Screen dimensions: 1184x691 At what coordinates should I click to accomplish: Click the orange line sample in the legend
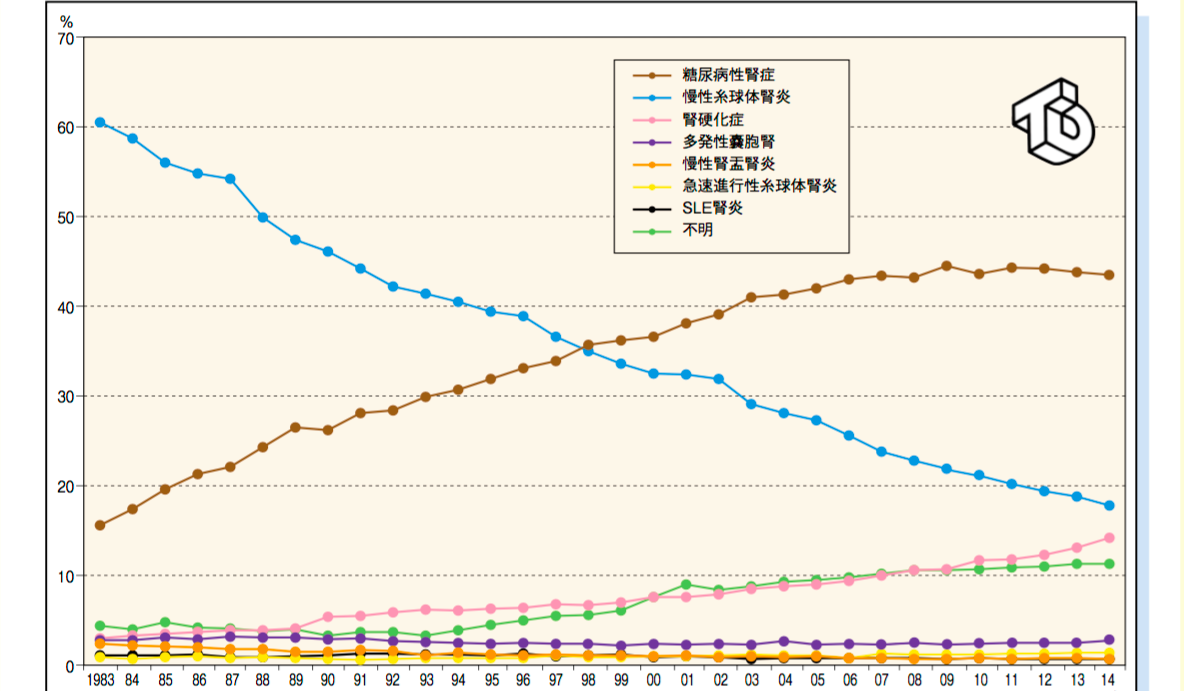coord(652,164)
